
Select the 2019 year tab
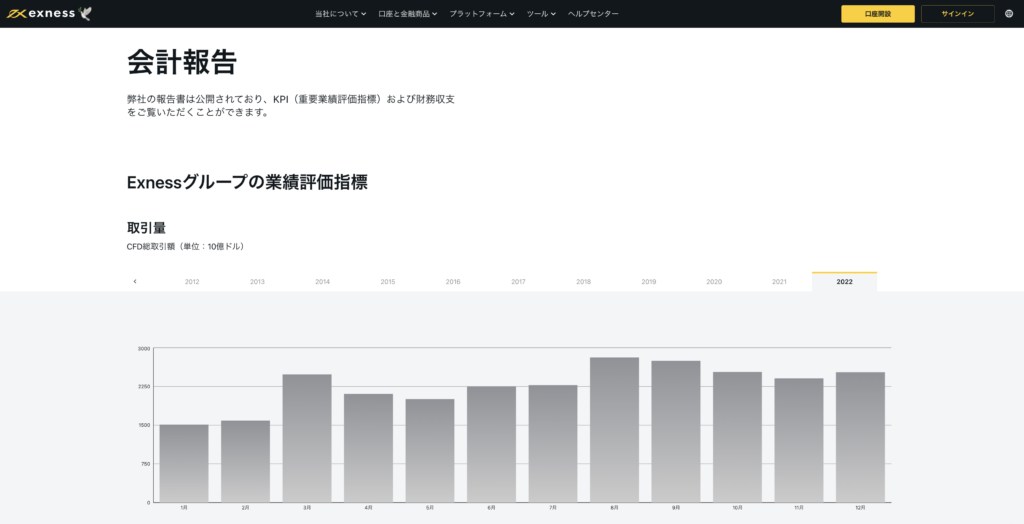(648, 282)
